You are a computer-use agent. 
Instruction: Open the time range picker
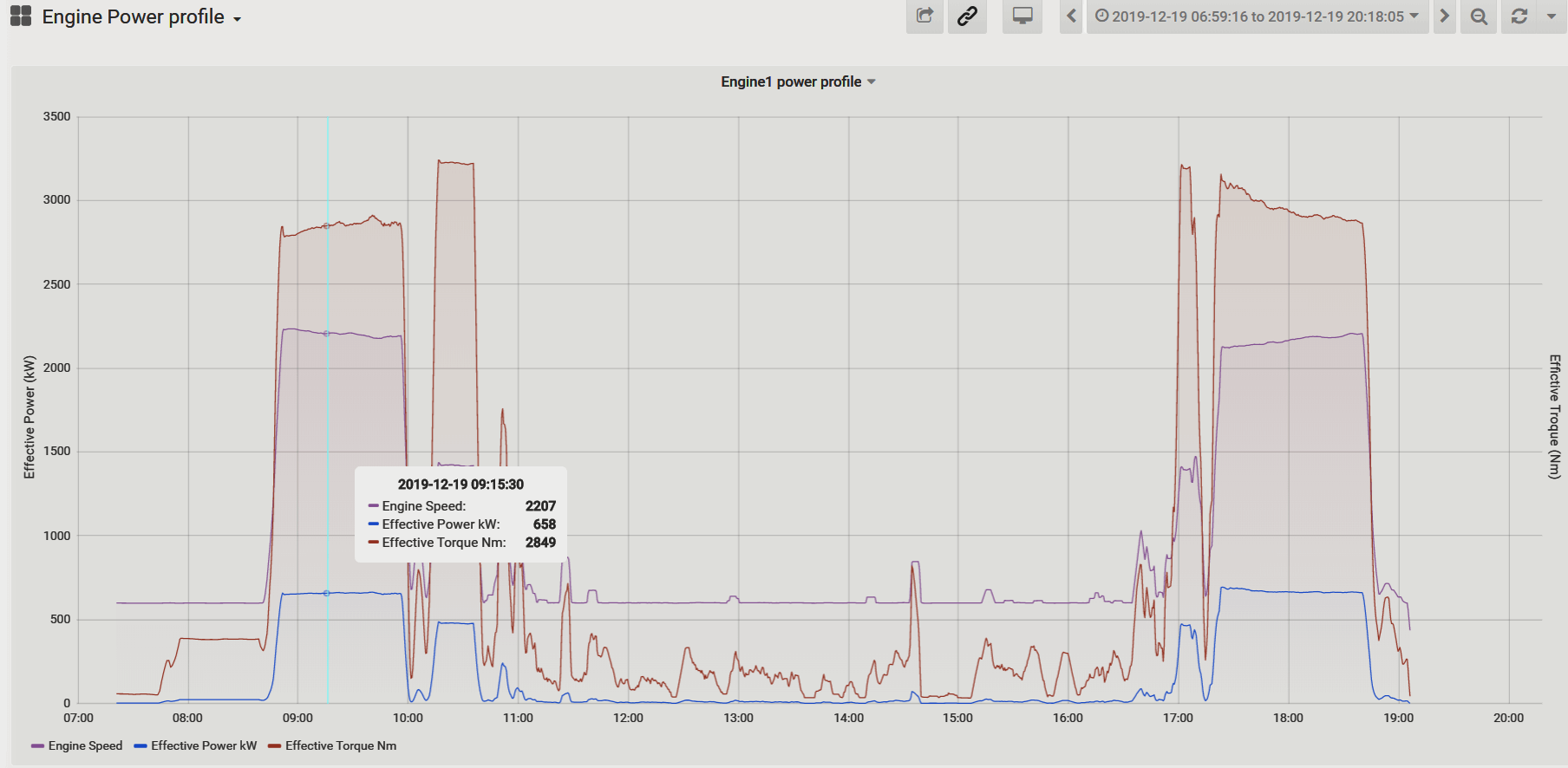[x=1258, y=16]
